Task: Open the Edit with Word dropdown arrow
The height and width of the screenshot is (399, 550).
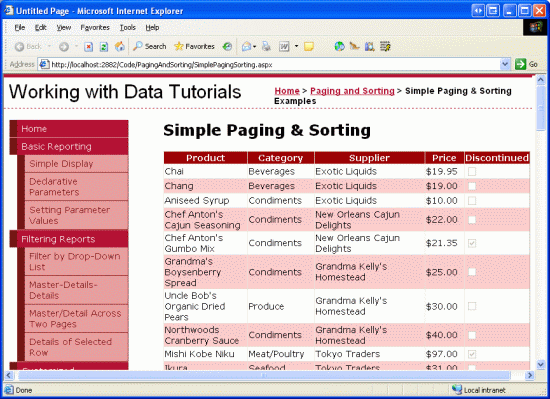Action: click(296, 46)
